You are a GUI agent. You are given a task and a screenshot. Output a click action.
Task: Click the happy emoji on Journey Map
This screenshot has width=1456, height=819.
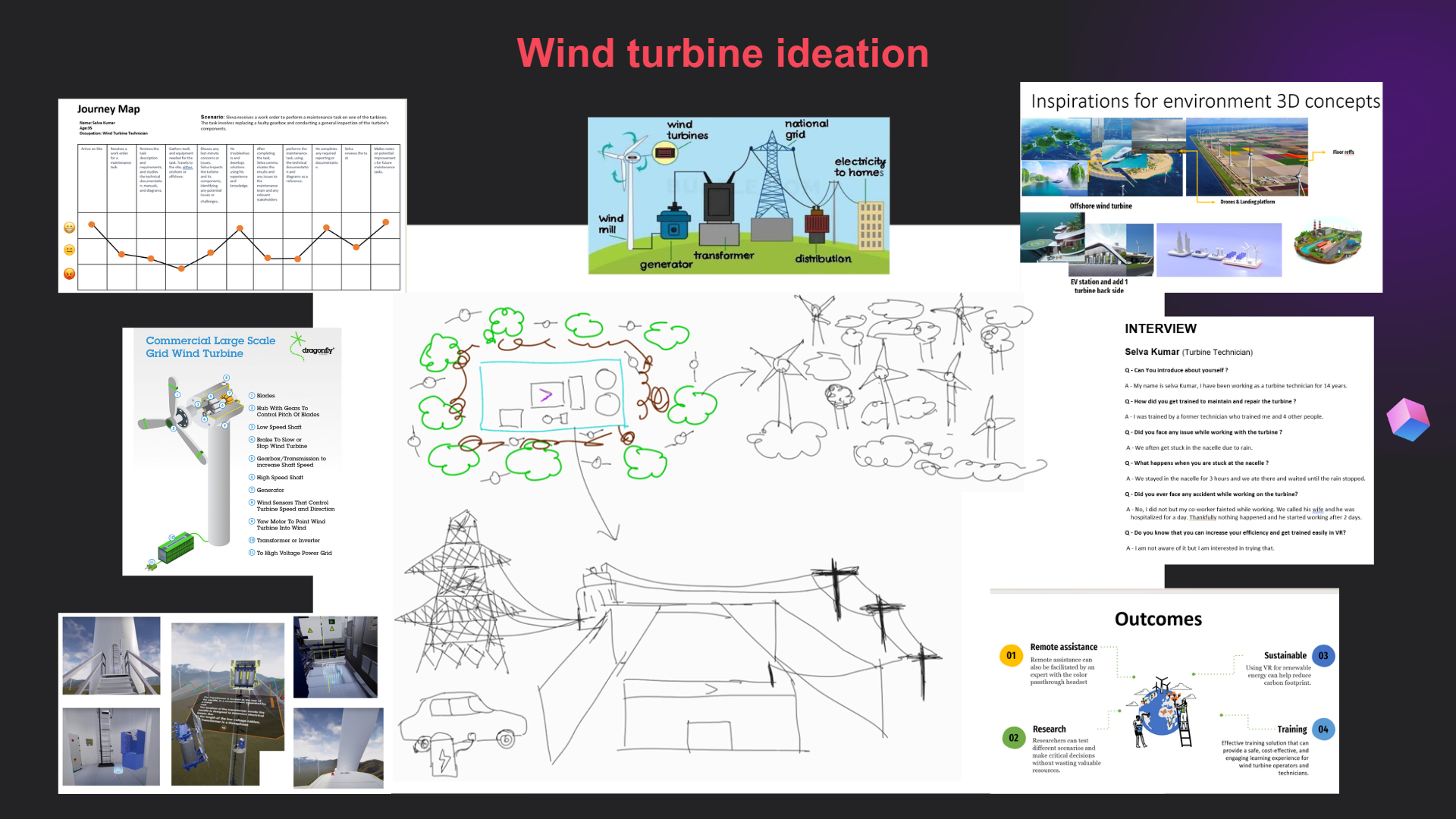[x=69, y=227]
